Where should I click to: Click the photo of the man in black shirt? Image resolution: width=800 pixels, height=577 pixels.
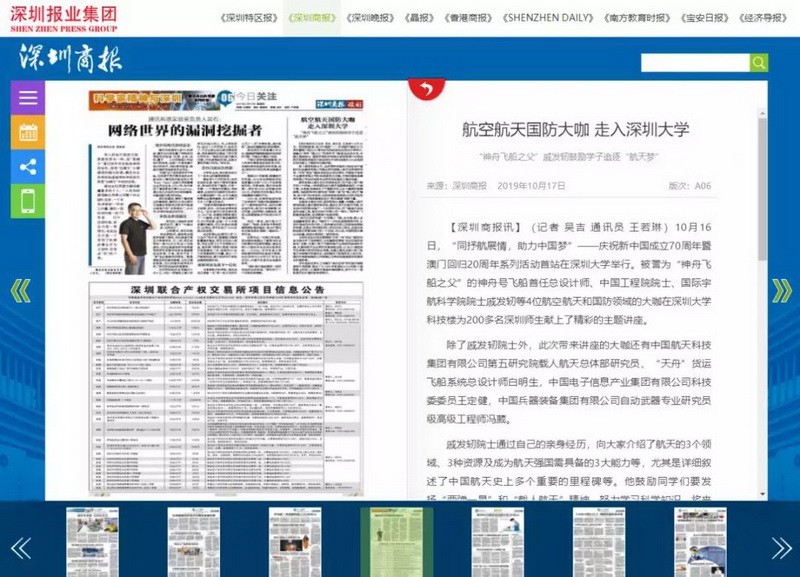coord(135,238)
